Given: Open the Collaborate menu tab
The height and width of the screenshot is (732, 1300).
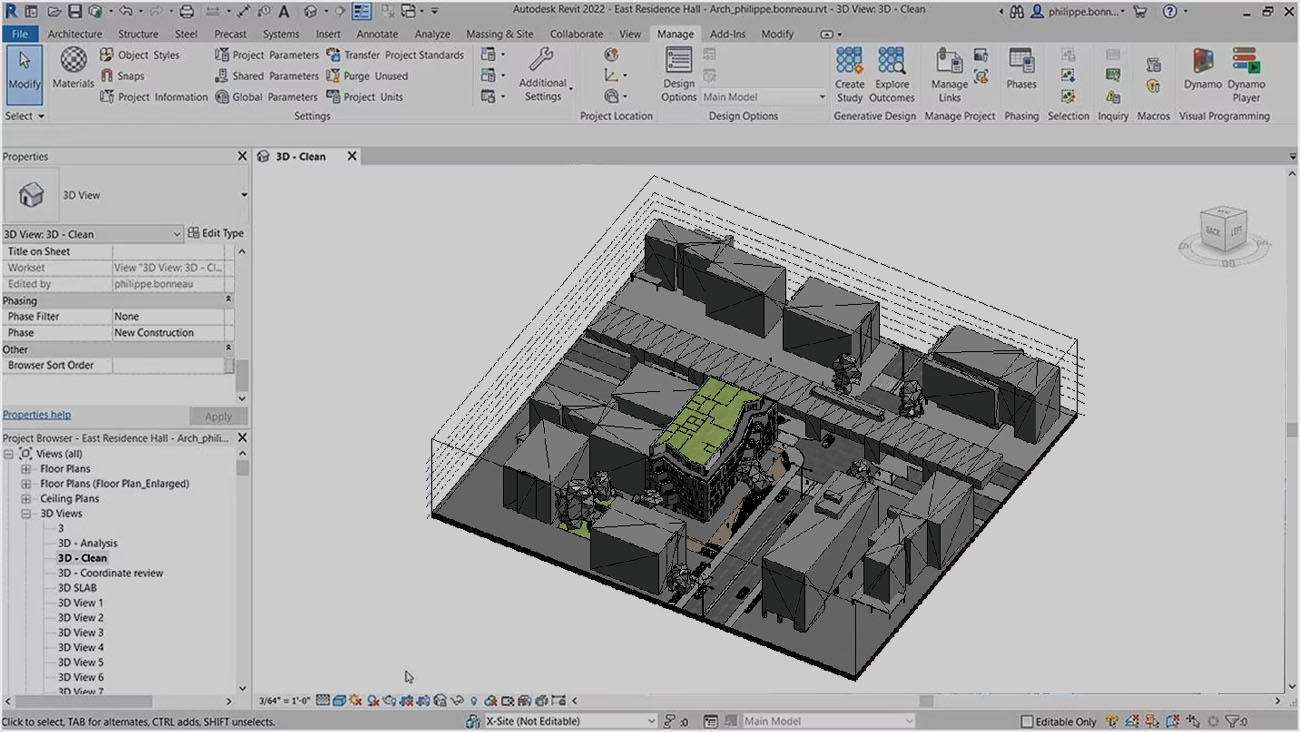Looking at the screenshot, I should (577, 33).
